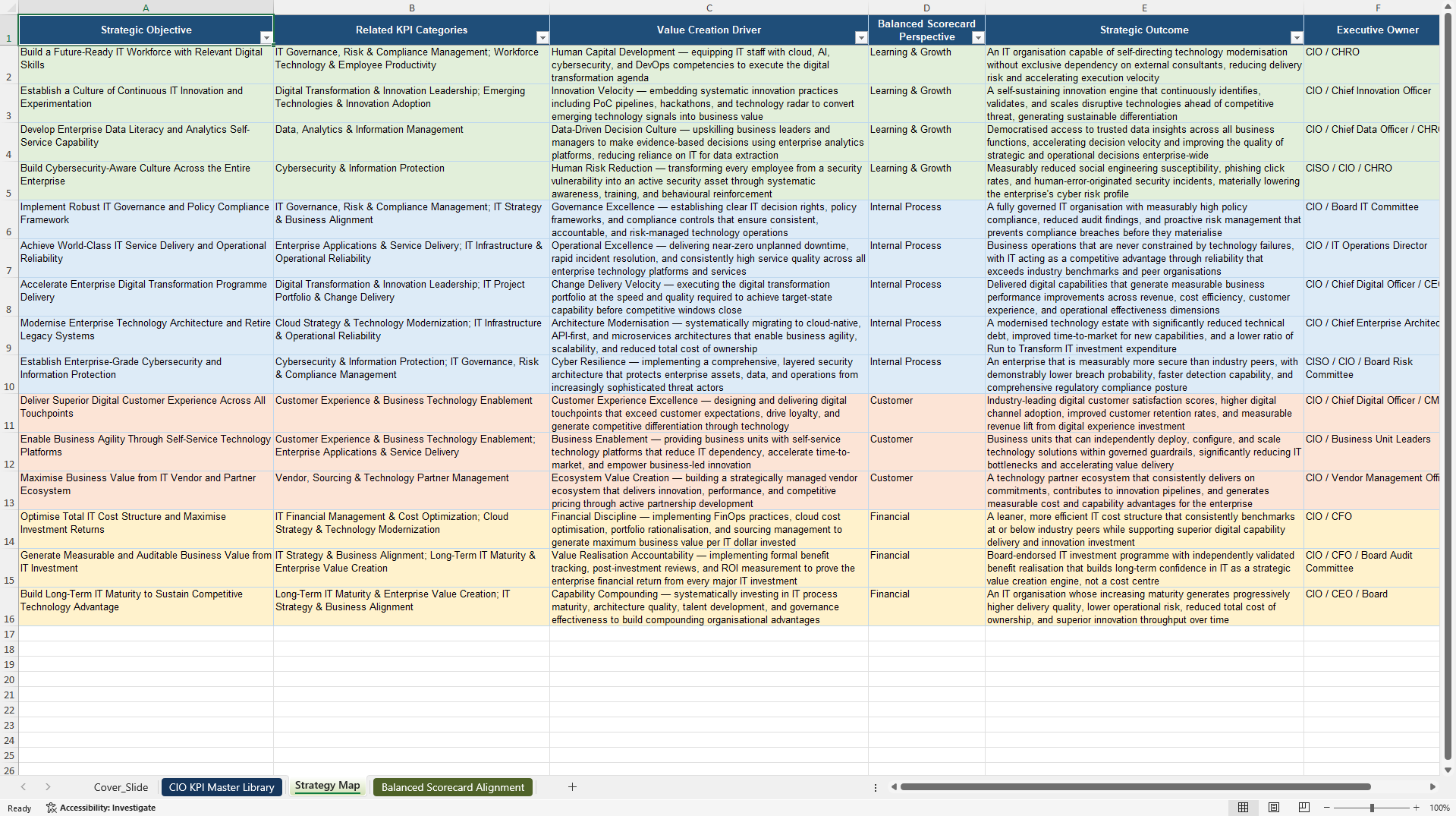1456x816 pixels.
Task: Zoom in with plus icon
Action: click(1416, 808)
